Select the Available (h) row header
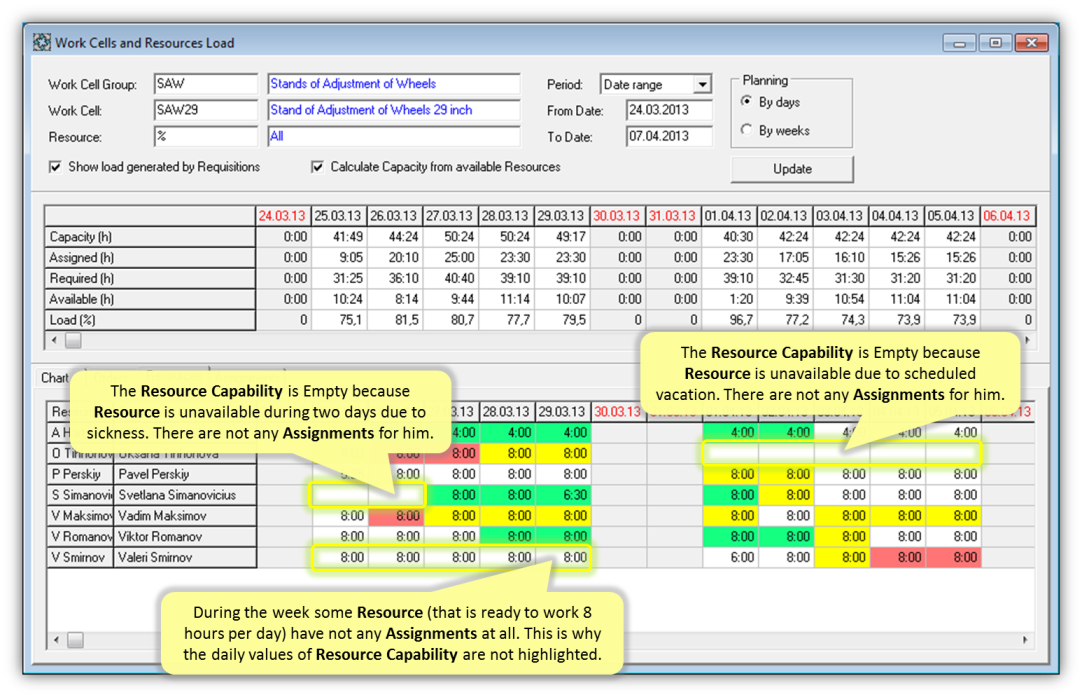This screenshot has height=697, width=1082. coord(150,299)
